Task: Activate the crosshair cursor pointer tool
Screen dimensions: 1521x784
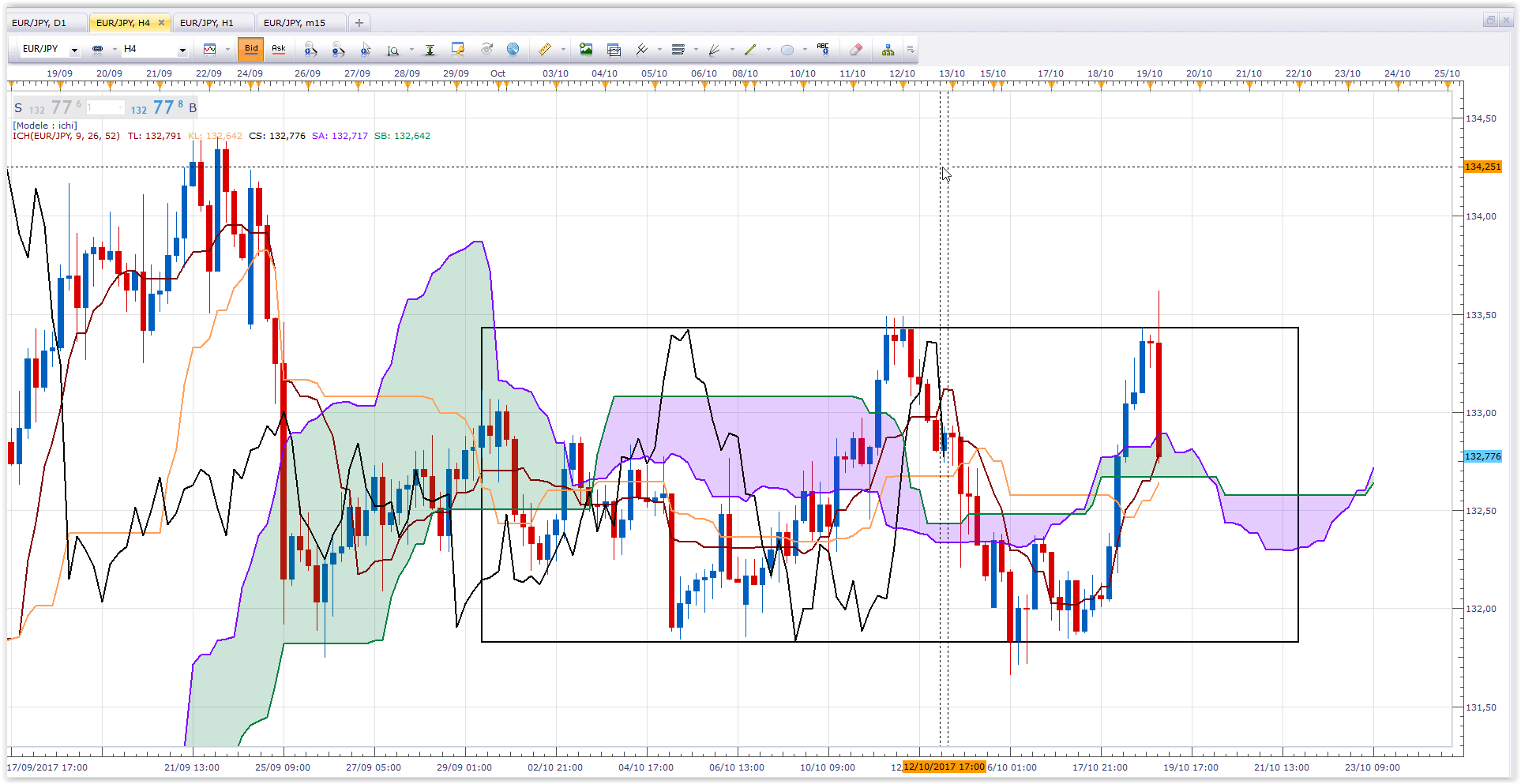Action: pyautogui.click(x=366, y=50)
